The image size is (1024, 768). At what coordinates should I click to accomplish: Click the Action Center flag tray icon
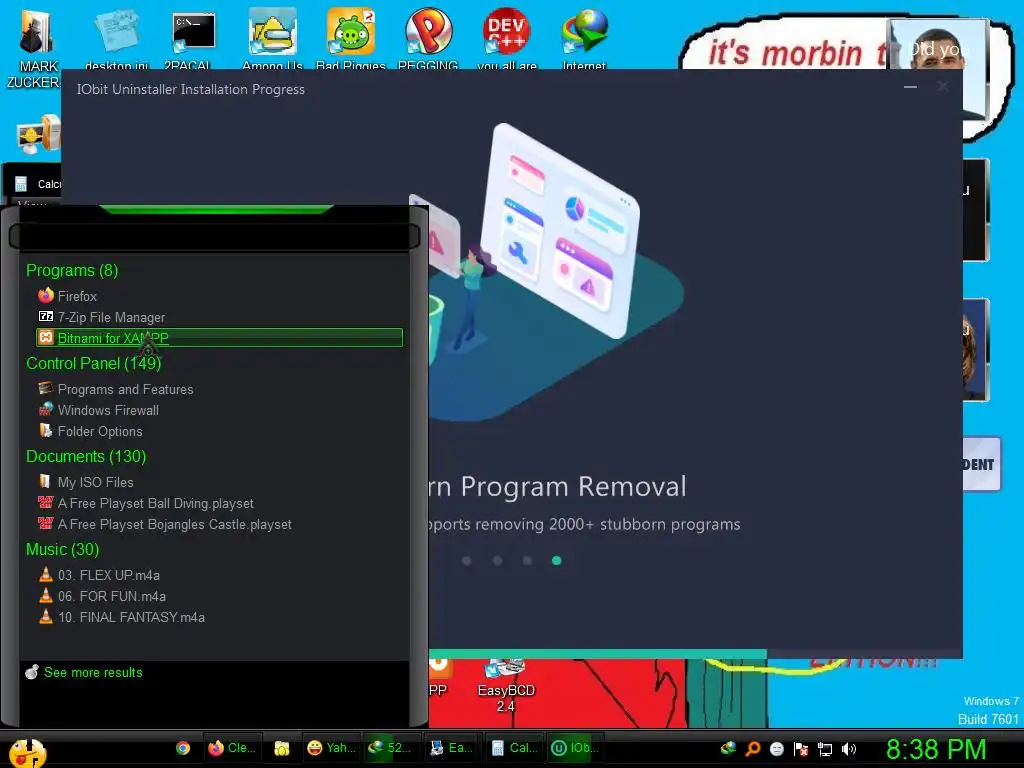pos(801,749)
